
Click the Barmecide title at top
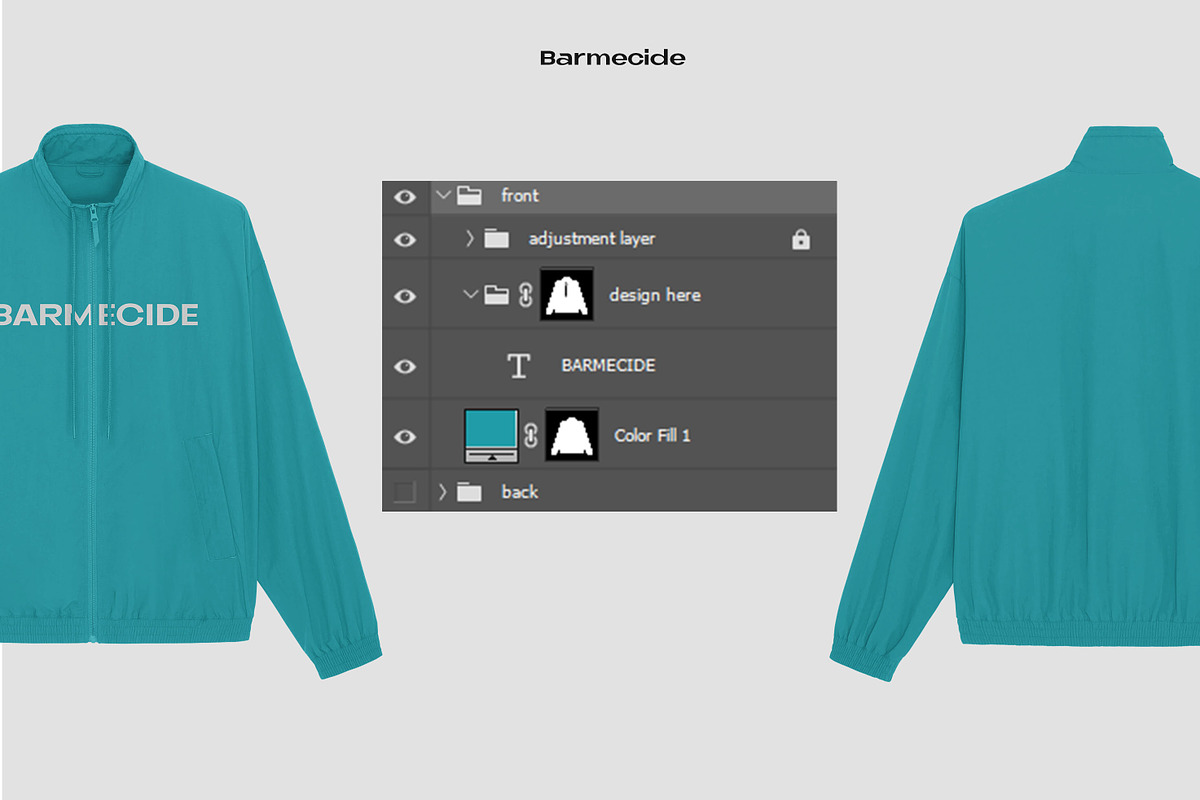(612, 58)
